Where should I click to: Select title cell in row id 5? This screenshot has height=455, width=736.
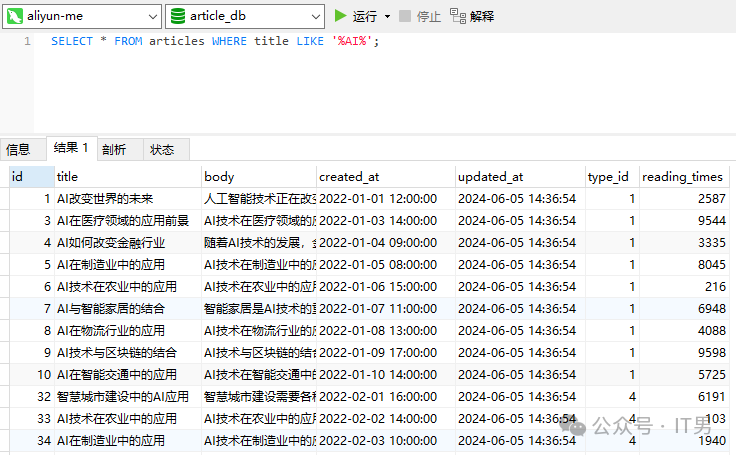pyautogui.click(x=128, y=265)
